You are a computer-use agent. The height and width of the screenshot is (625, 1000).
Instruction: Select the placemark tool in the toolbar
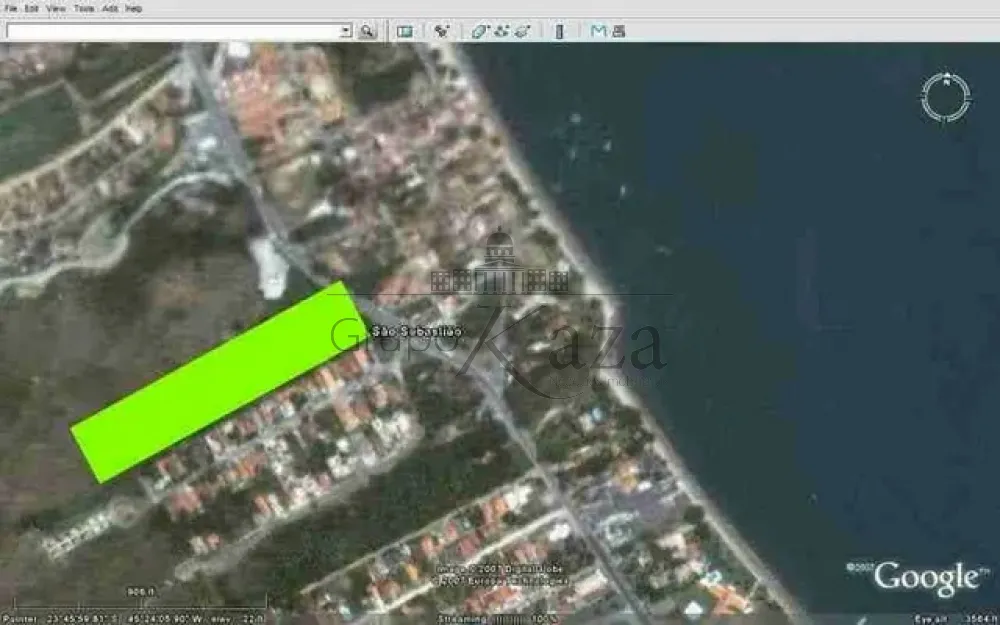pyautogui.click(x=440, y=30)
